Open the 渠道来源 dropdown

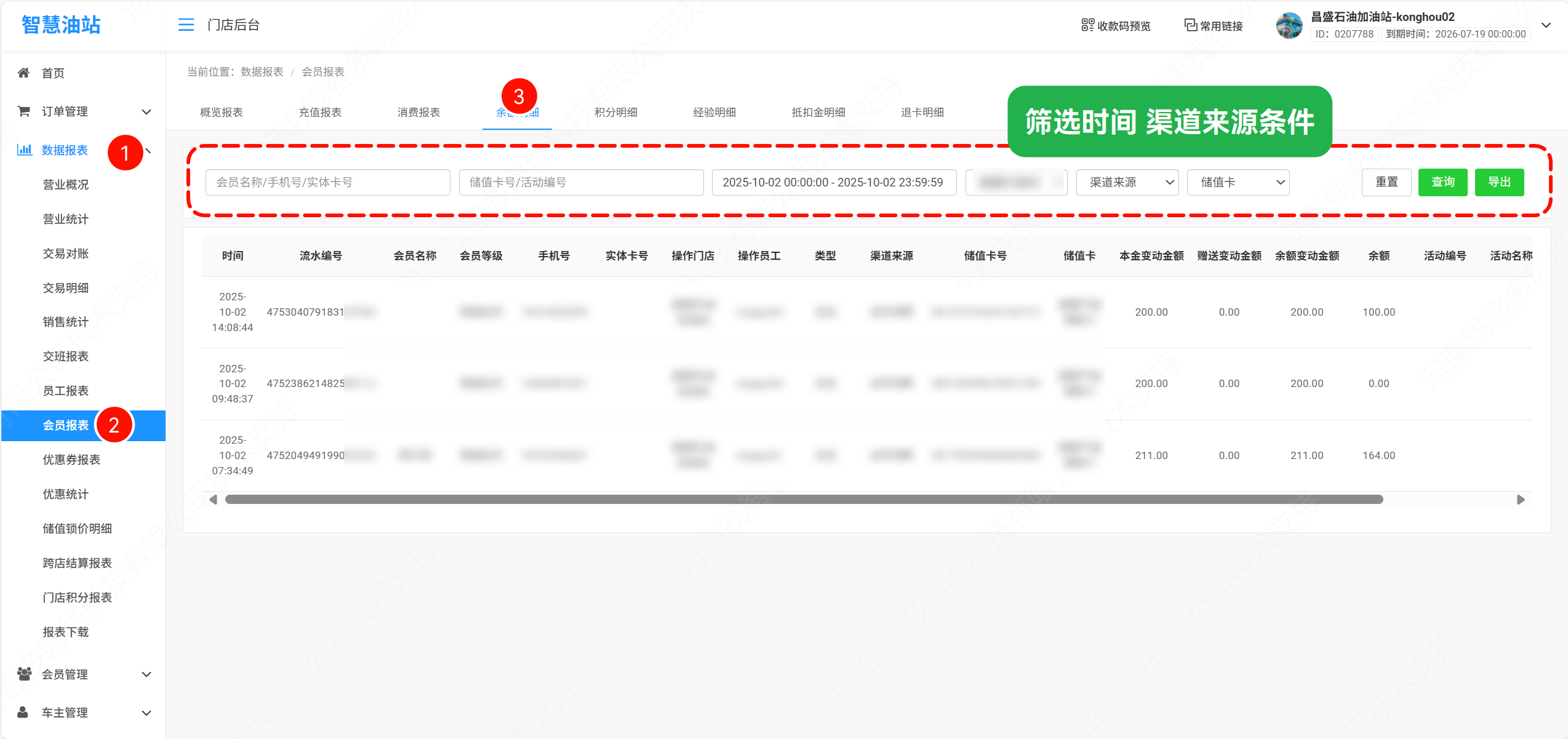[x=1127, y=182]
